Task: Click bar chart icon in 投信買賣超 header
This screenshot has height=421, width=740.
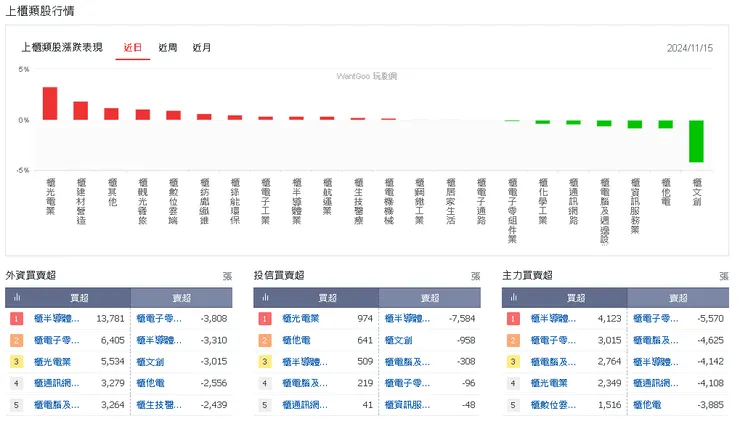Action: point(265,297)
